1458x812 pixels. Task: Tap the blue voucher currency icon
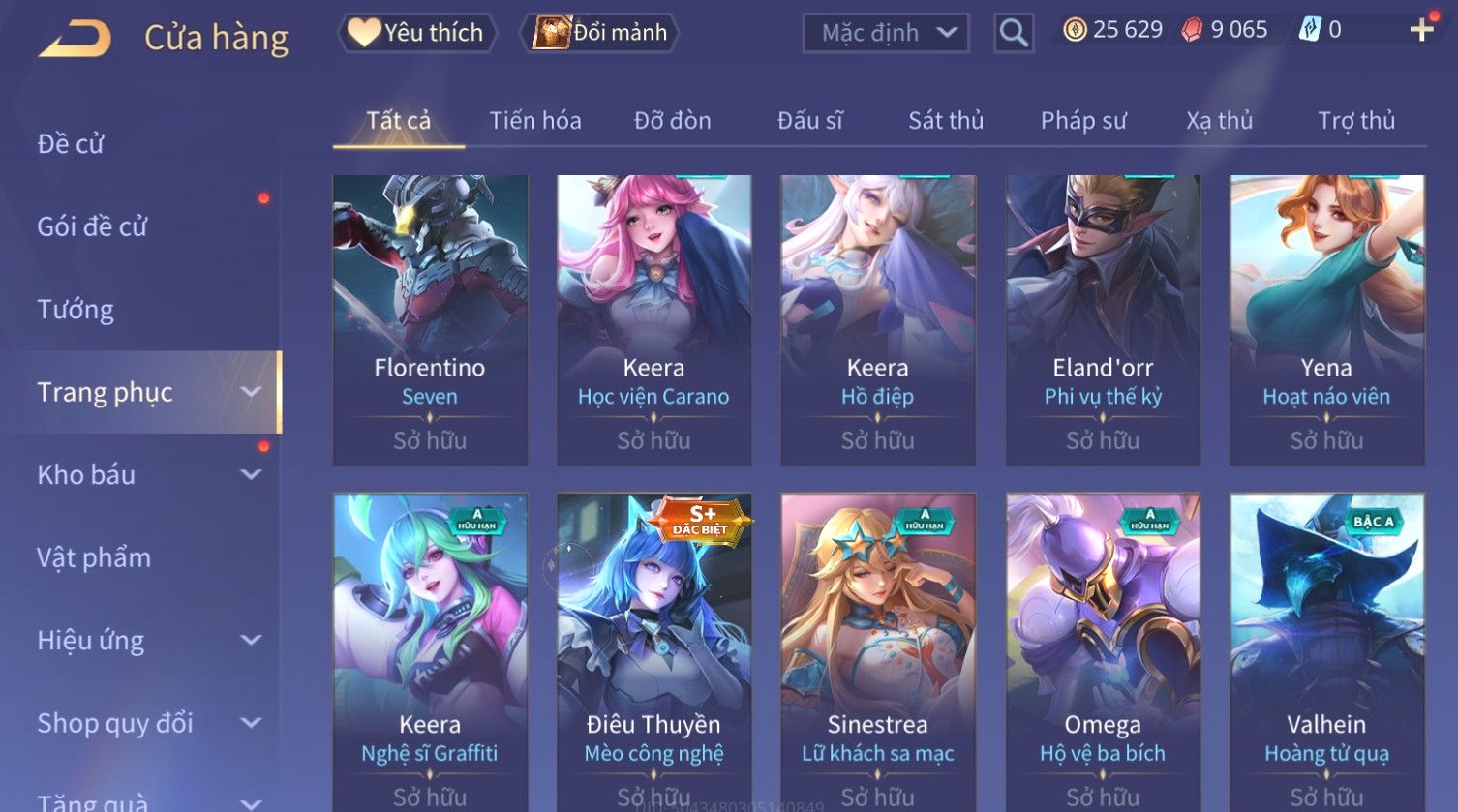click(1310, 30)
